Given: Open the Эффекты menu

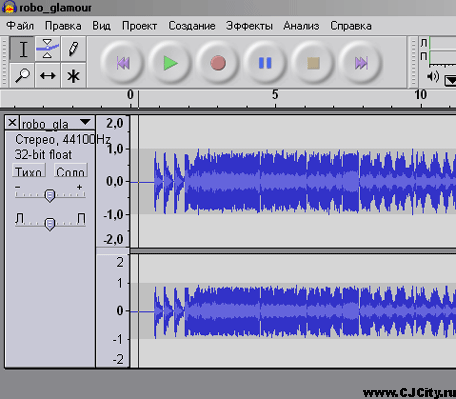Looking at the screenshot, I should click(x=249, y=26).
